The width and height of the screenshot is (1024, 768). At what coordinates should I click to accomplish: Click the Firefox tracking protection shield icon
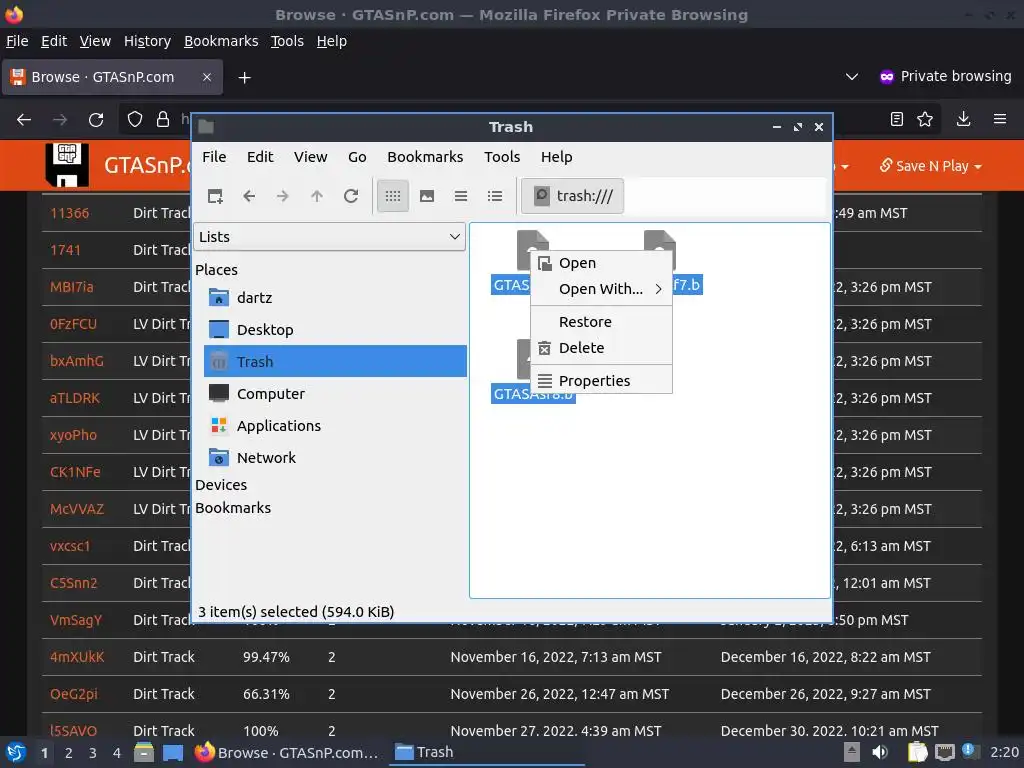pyautogui.click(x=135, y=120)
